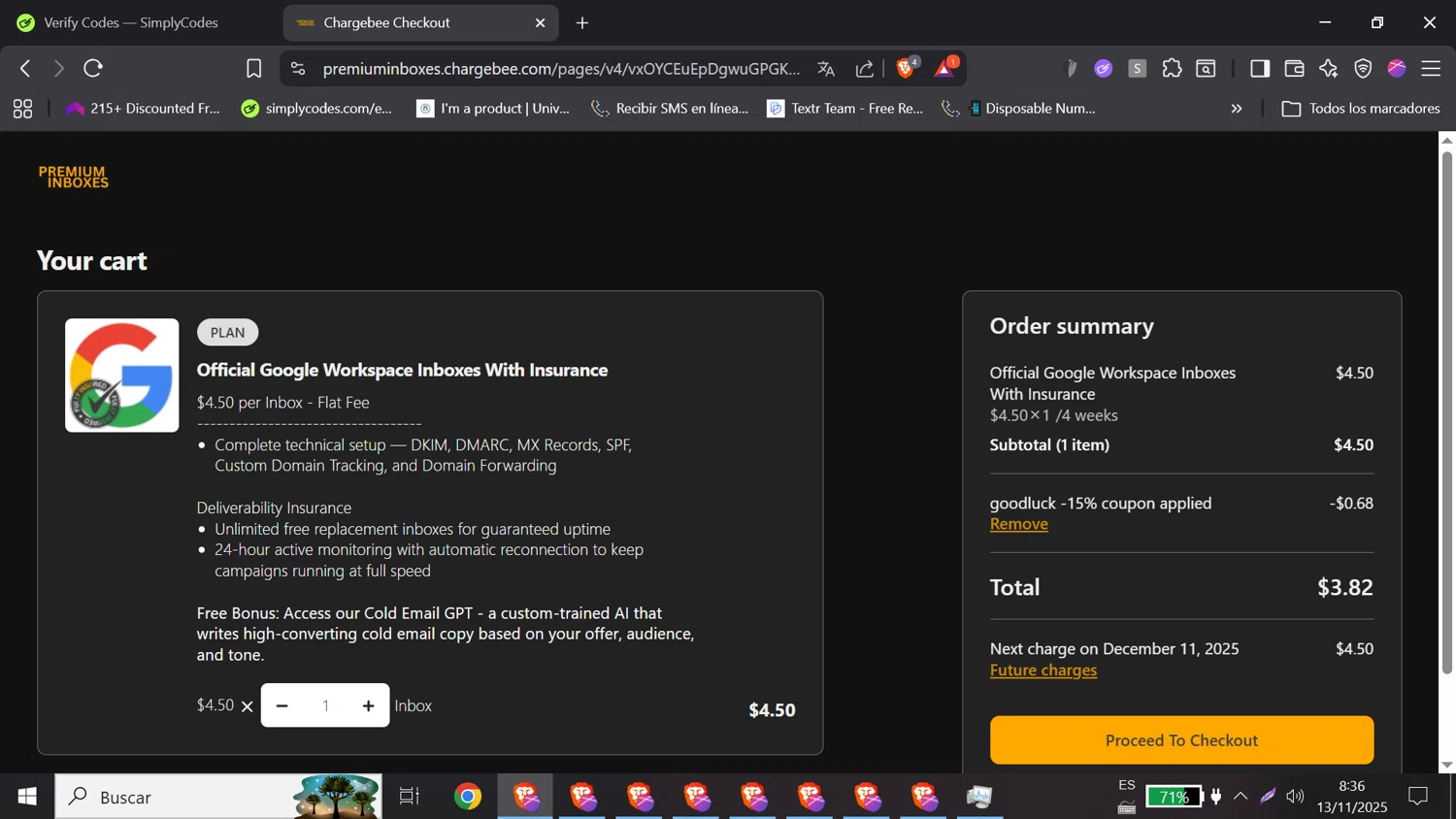This screenshot has width=1456, height=819.
Task: View Future charges link
Action: click(1043, 671)
